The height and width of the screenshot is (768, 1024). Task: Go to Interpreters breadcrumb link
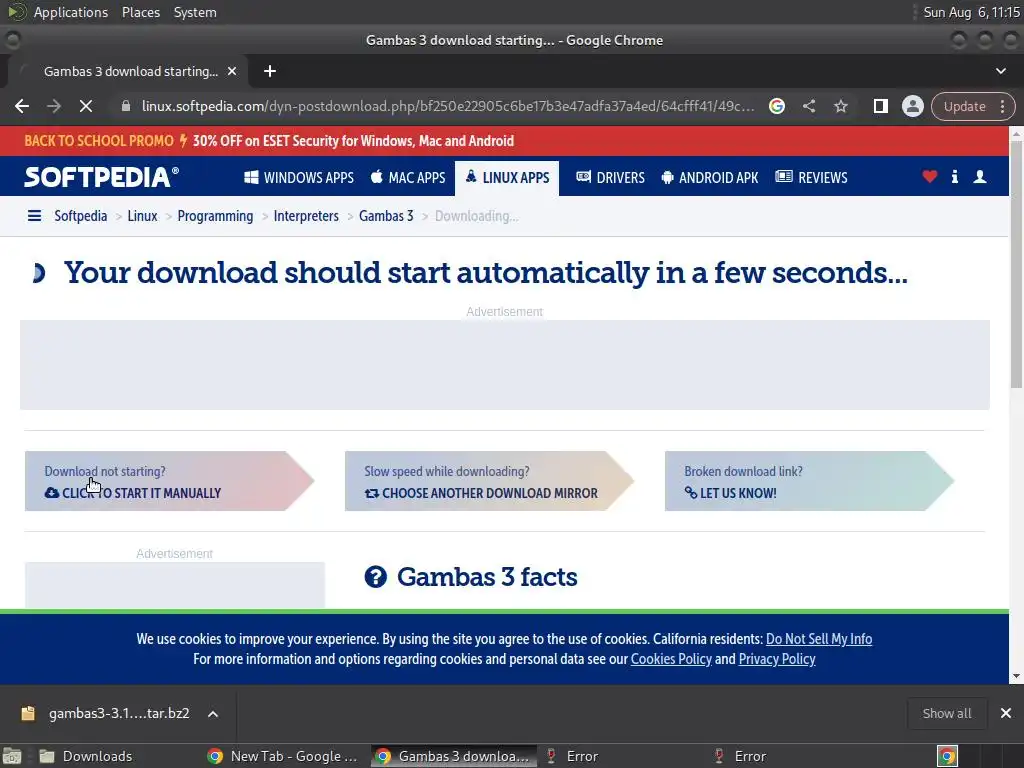pos(306,216)
